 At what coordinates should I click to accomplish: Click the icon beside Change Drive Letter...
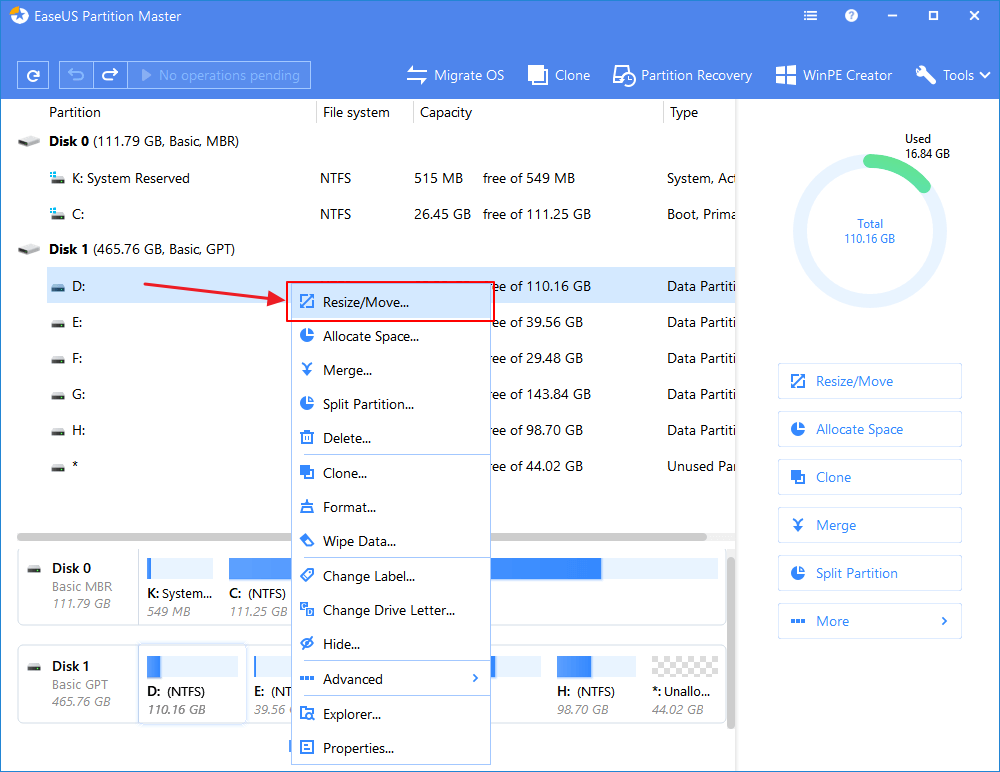[x=307, y=609]
